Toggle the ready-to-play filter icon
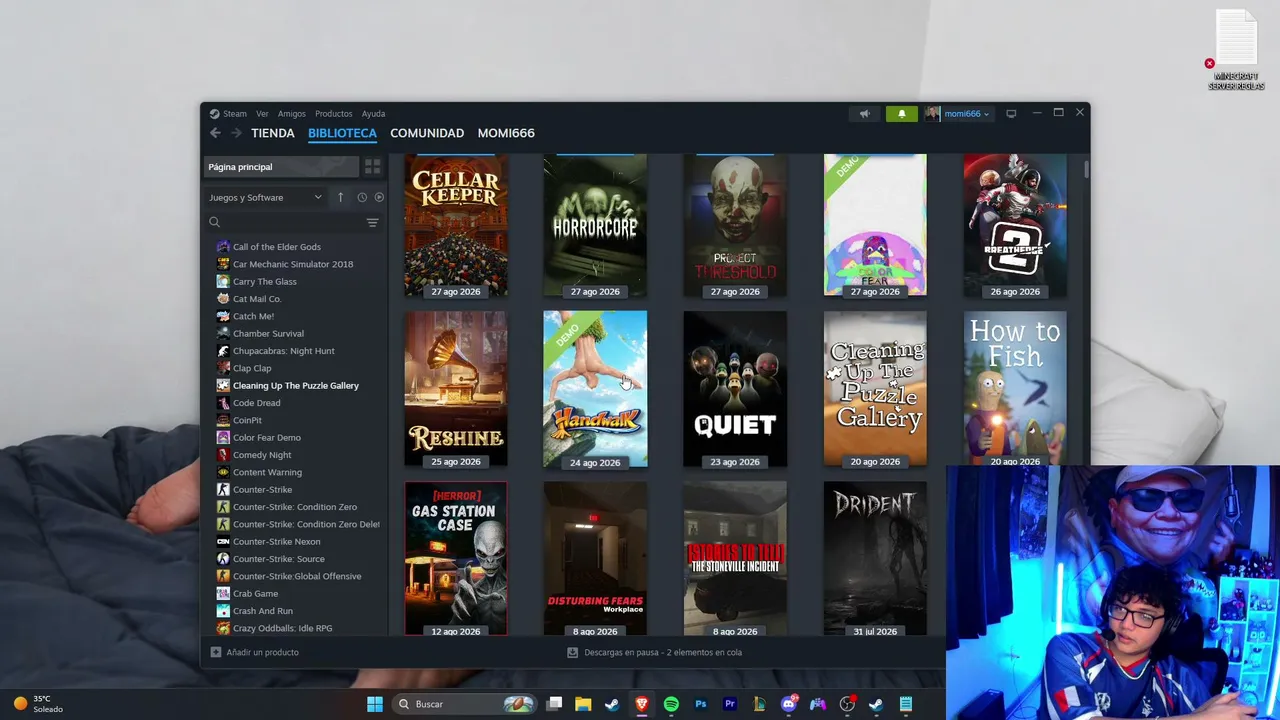1280x720 pixels. [379, 197]
